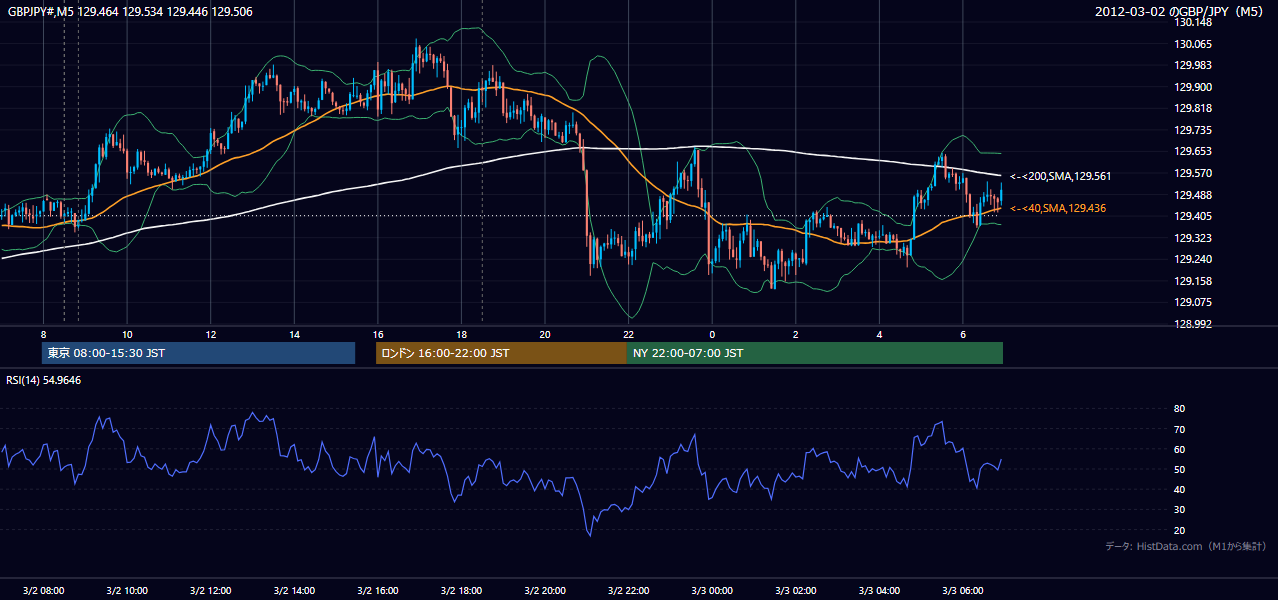1278x600 pixels.
Task: Click price axis value 129.653
Action: coord(1195,151)
